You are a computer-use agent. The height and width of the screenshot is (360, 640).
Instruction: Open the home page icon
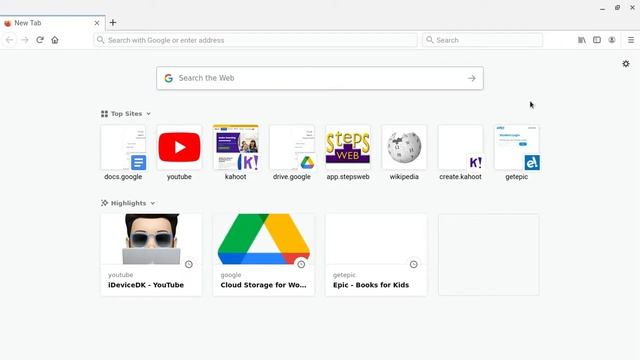(55, 40)
